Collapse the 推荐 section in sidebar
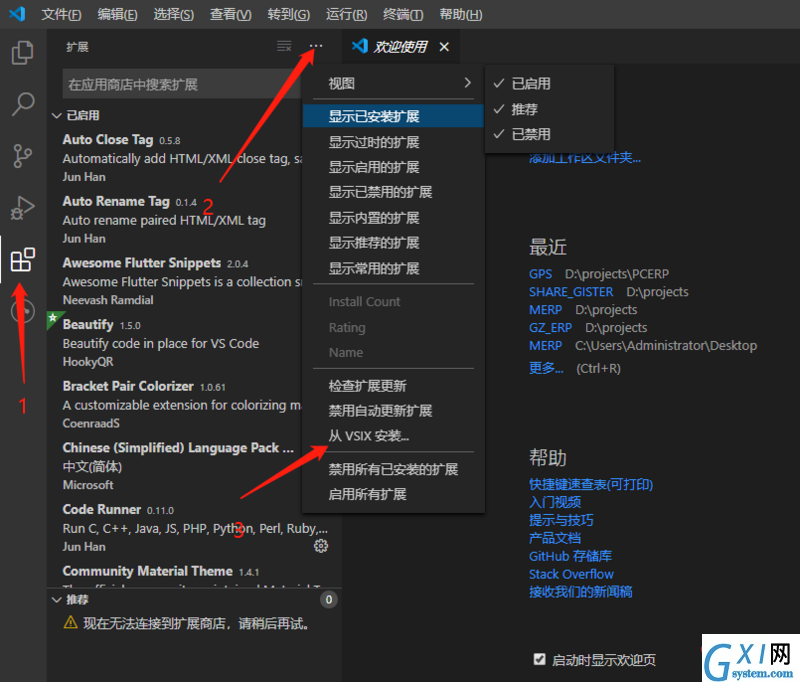800x682 pixels. [56, 600]
